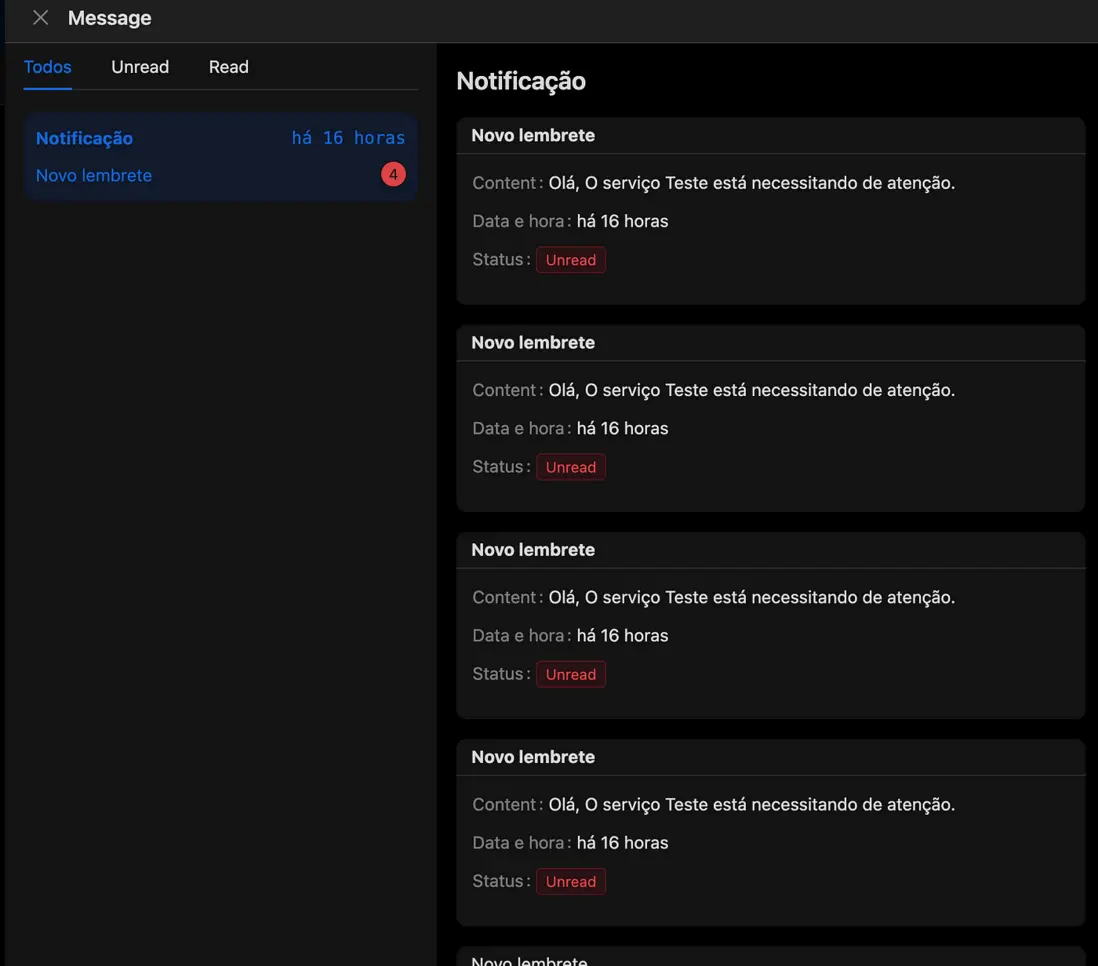Switch to the Todos tab

[48, 67]
